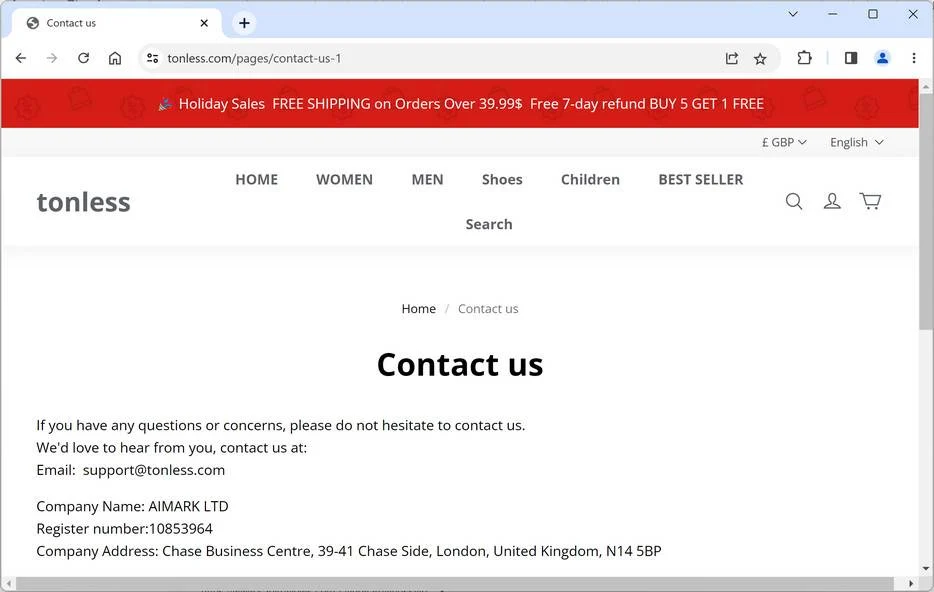This screenshot has height=592, width=934.
Task: Expand the English language dropdown
Action: pyautogui.click(x=857, y=142)
